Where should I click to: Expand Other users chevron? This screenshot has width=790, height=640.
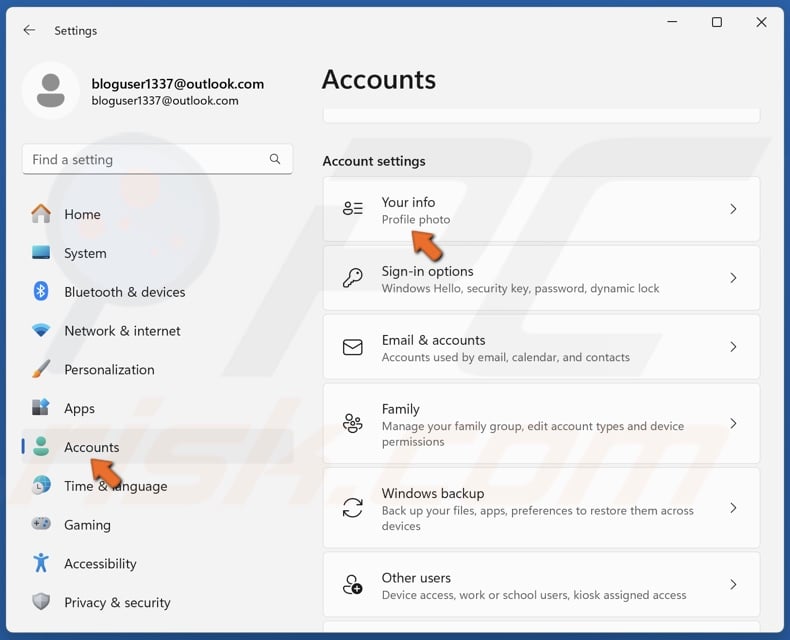point(734,585)
